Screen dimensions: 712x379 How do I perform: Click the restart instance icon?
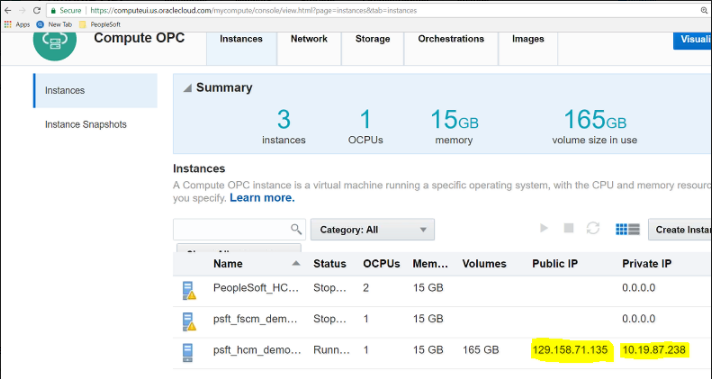pyautogui.click(x=593, y=228)
